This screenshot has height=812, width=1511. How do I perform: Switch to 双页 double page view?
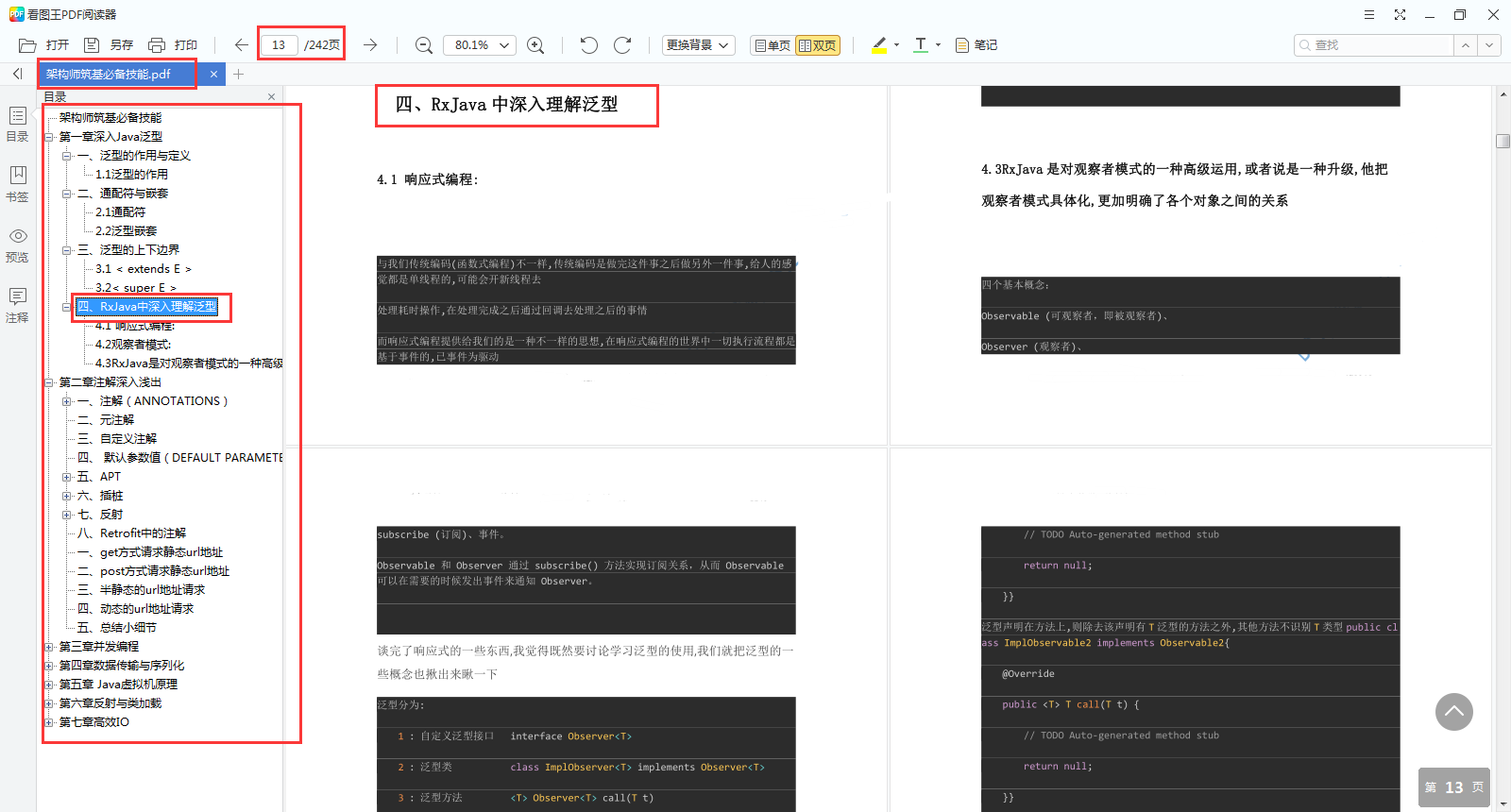[x=818, y=45]
